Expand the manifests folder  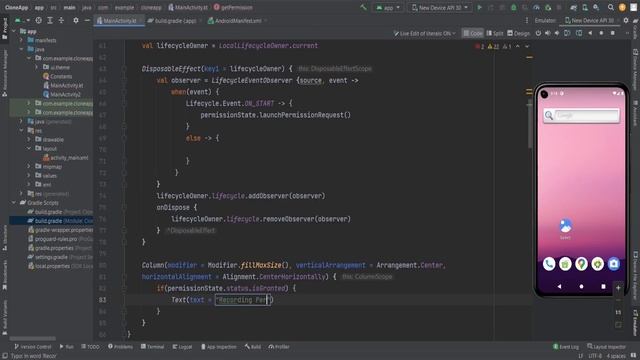click(x=21, y=40)
